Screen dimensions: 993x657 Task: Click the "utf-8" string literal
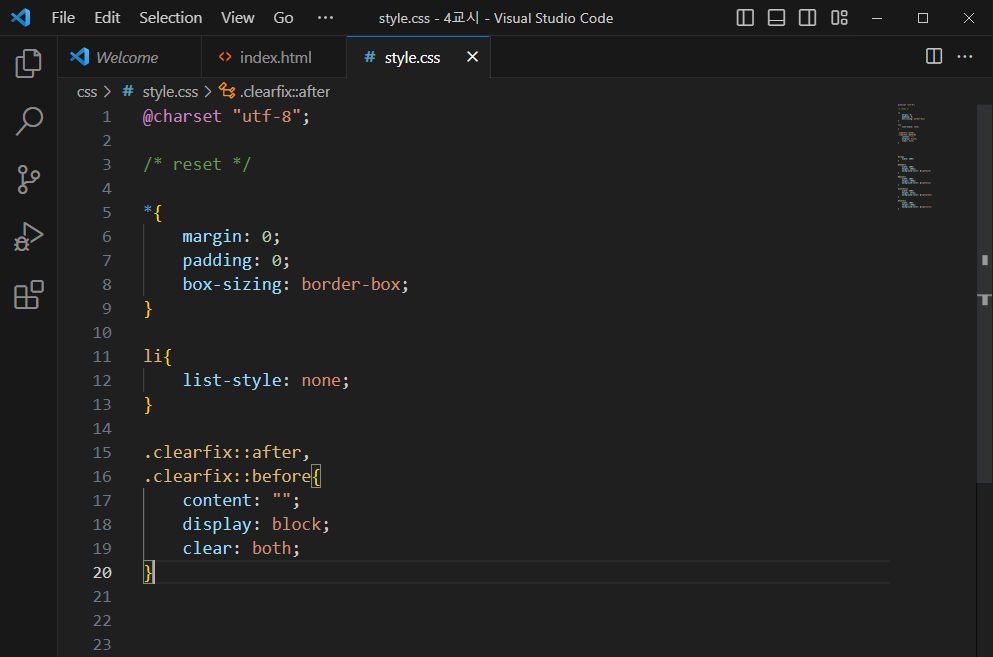[x=266, y=117]
